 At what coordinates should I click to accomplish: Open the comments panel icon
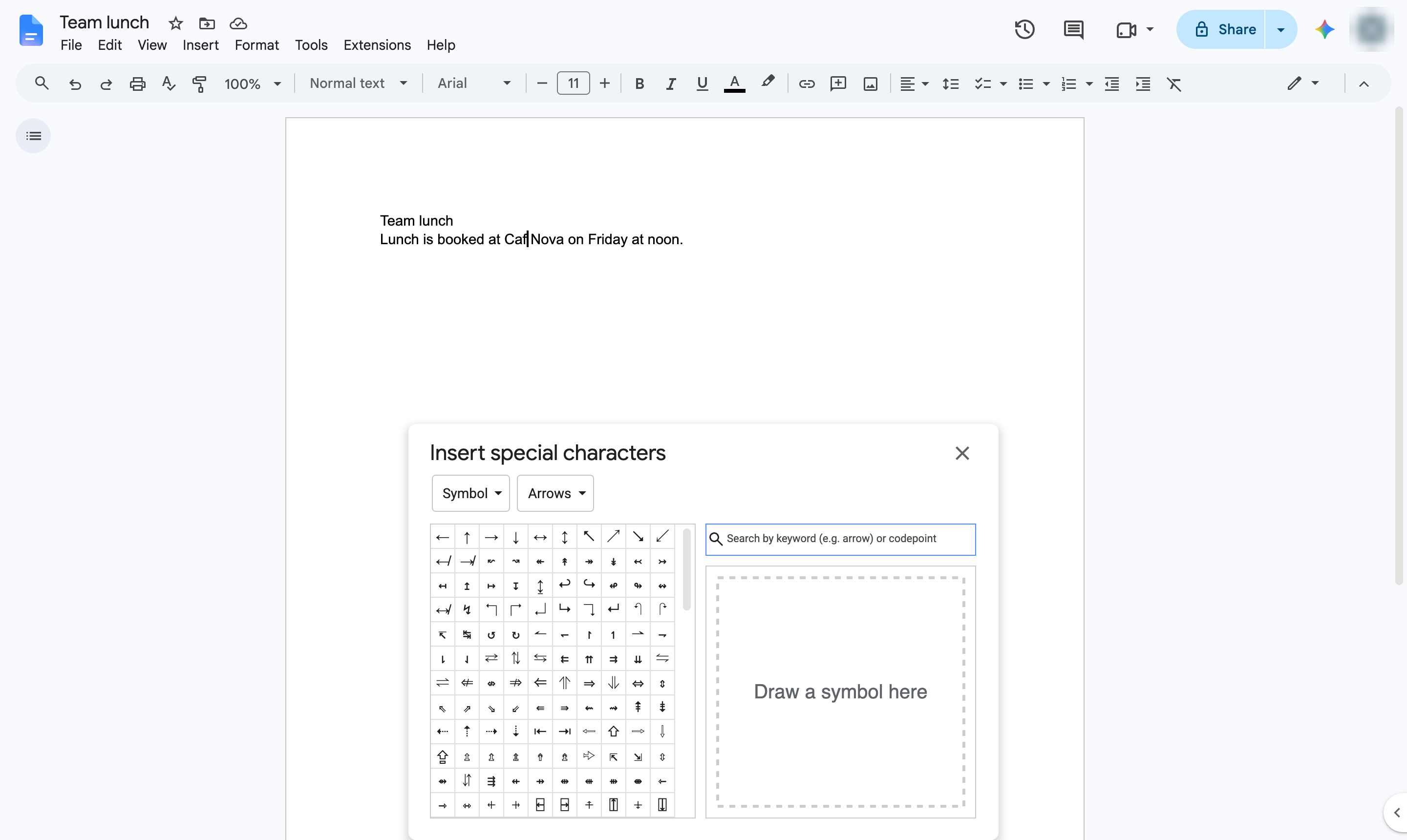(1073, 29)
